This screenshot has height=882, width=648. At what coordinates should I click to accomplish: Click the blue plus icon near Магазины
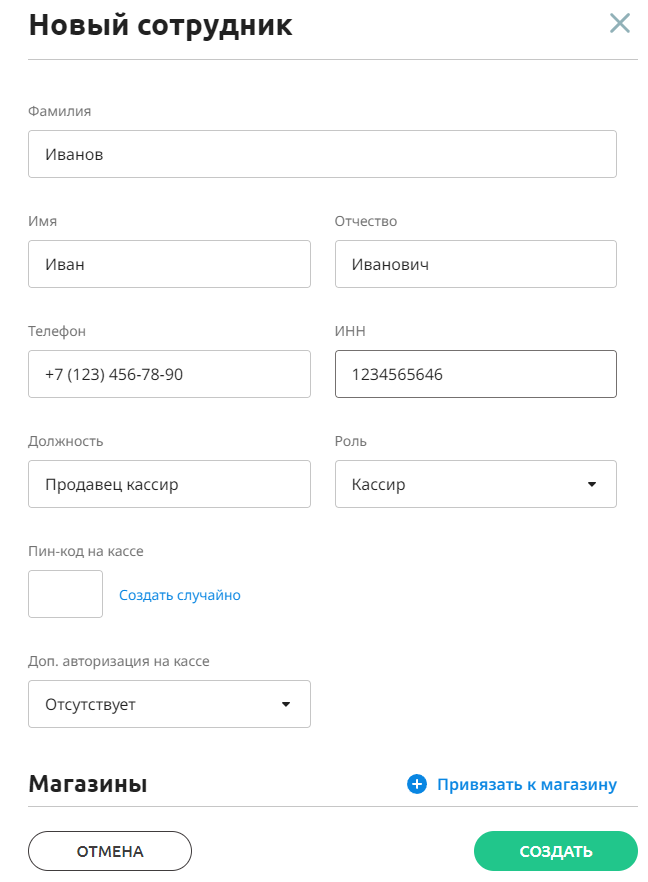(417, 784)
